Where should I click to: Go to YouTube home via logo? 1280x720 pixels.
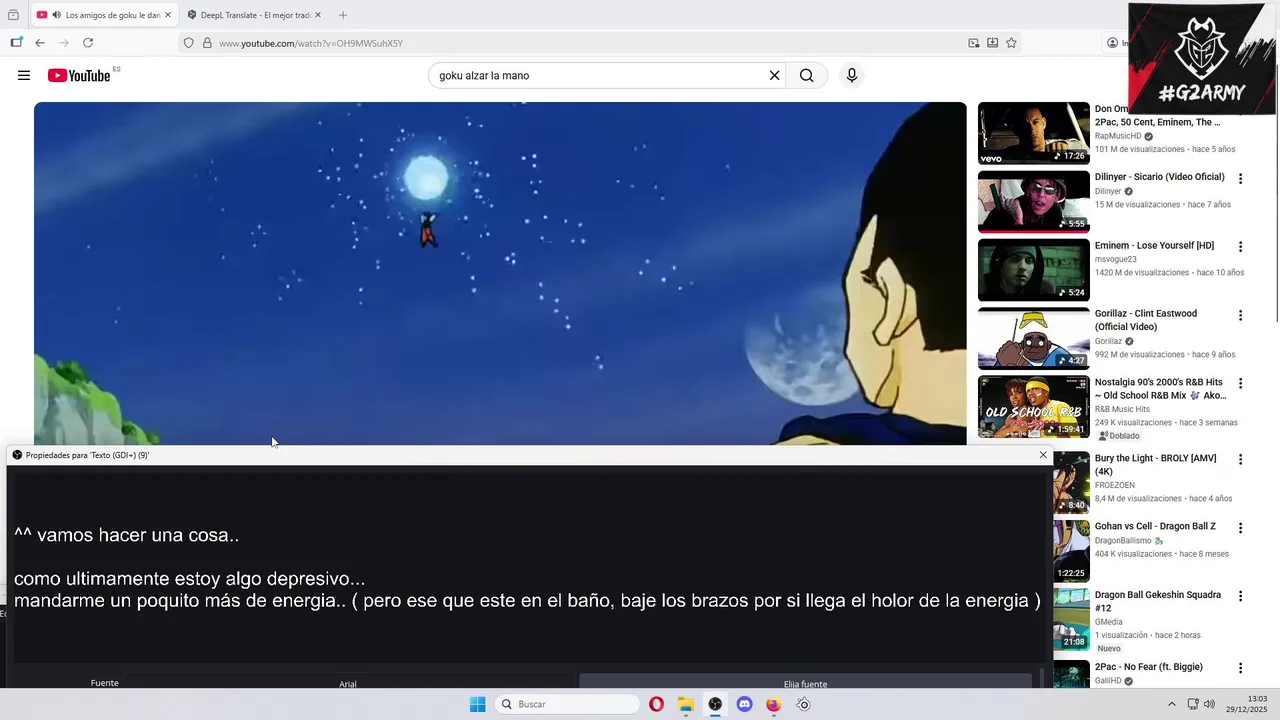pos(79,76)
